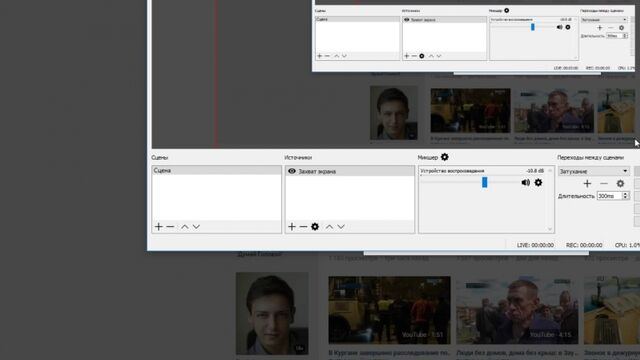Click the blue mixer volume slider handle
Image resolution: width=640 pixels, height=360 pixels.
(484, 182)
